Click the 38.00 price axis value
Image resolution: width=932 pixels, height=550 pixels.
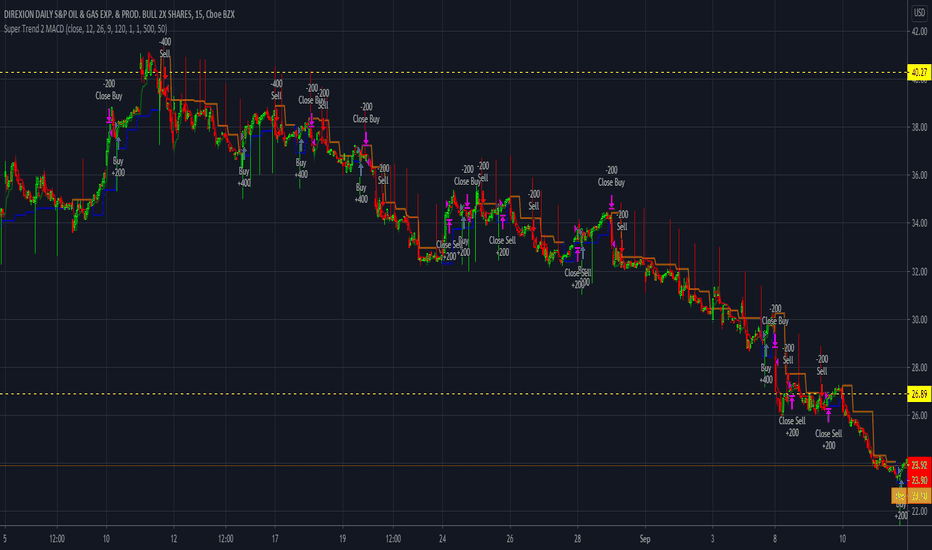point(919,127)
